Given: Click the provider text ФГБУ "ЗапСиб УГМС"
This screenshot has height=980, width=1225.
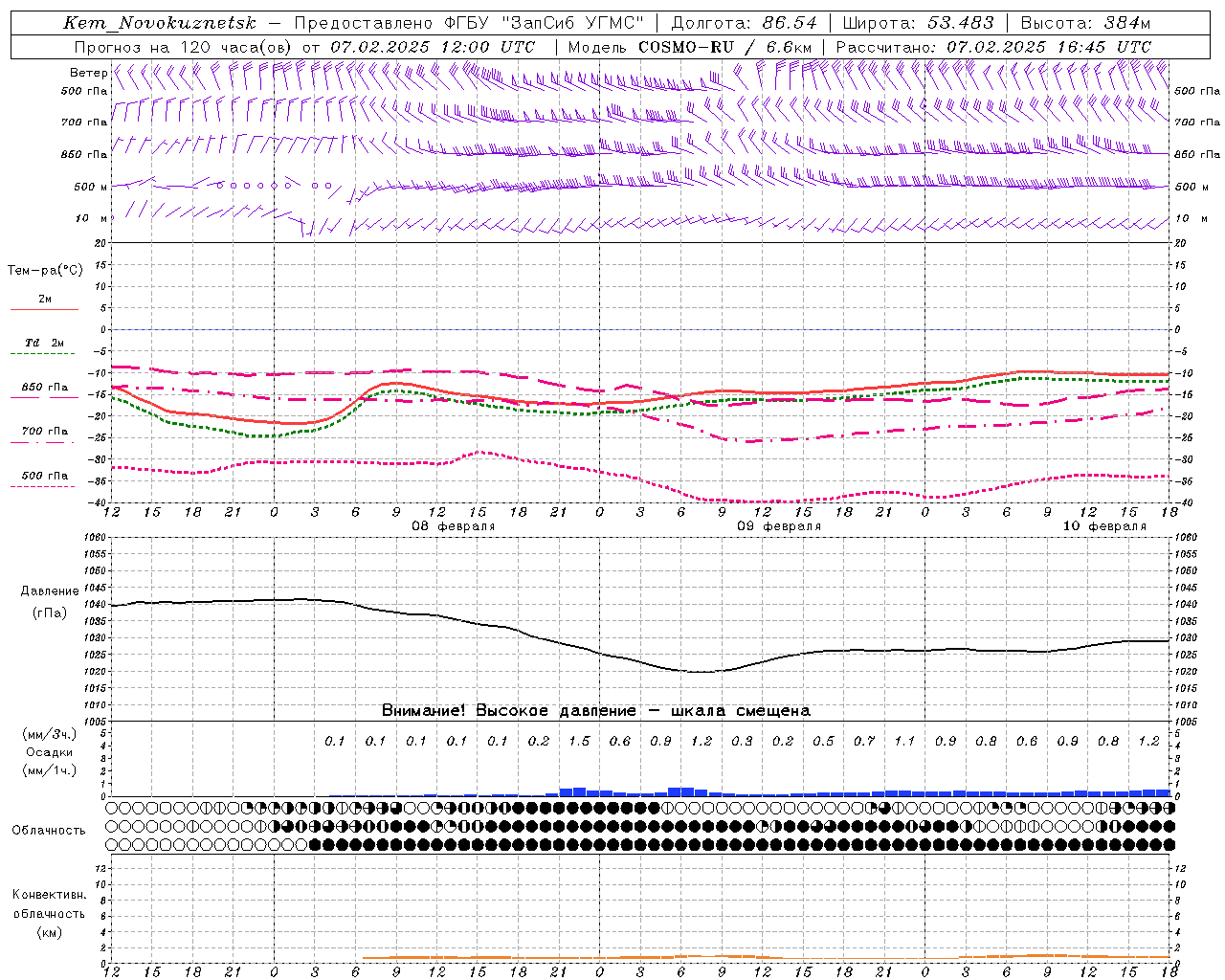Looking at the screenshot, I should [545, 23].
